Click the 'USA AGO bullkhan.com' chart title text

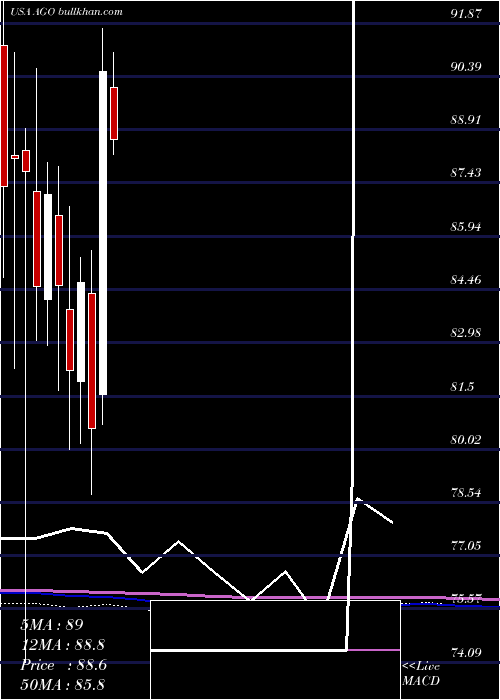click(66, 12)
